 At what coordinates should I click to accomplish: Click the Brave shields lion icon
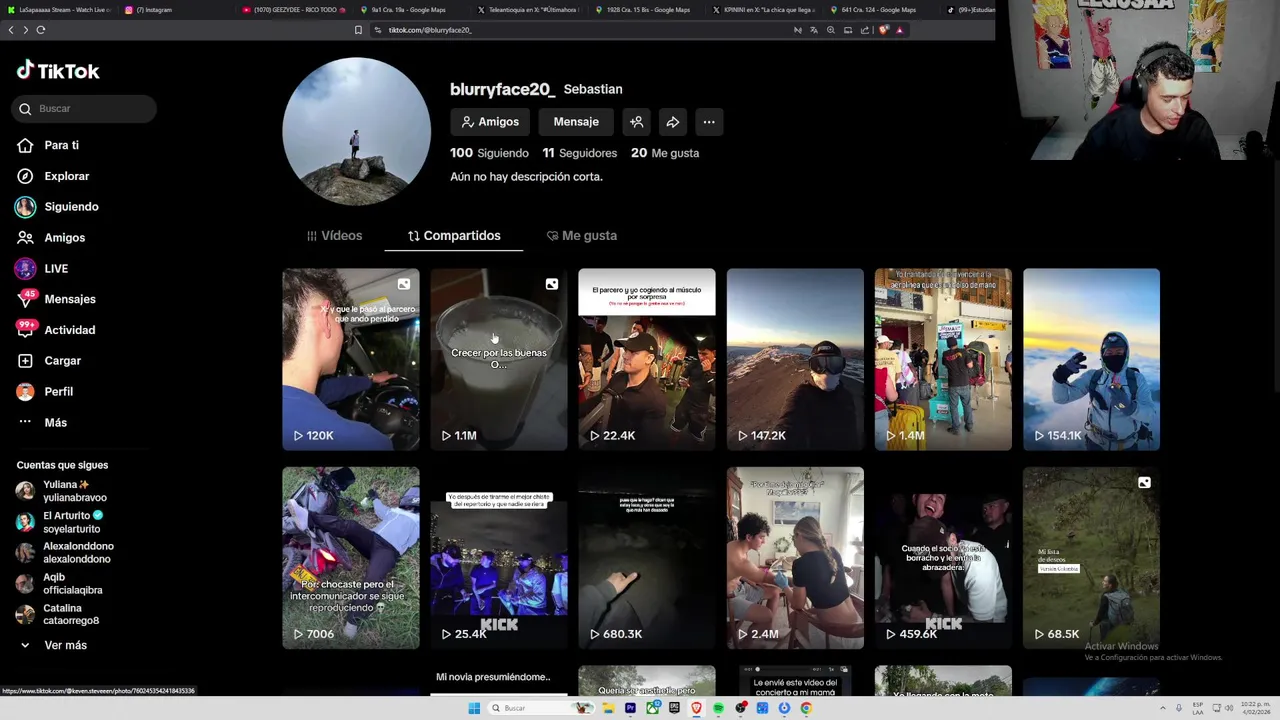click(884, 30)
